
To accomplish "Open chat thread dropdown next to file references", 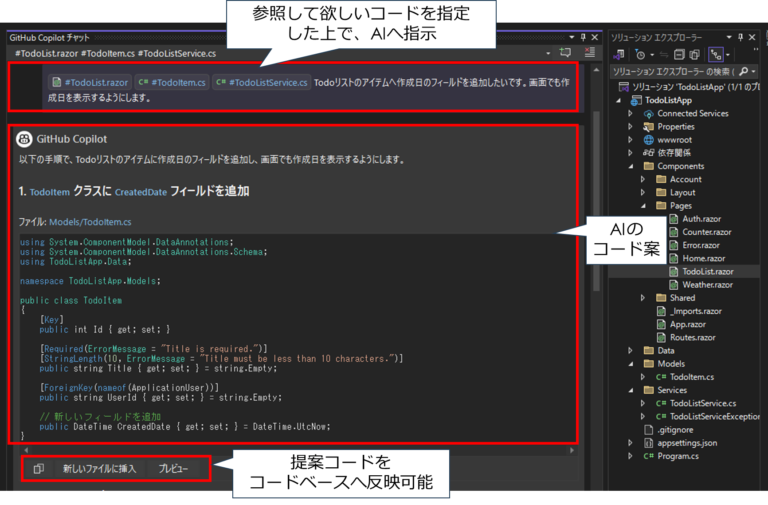I will click(x=548, y=53).
